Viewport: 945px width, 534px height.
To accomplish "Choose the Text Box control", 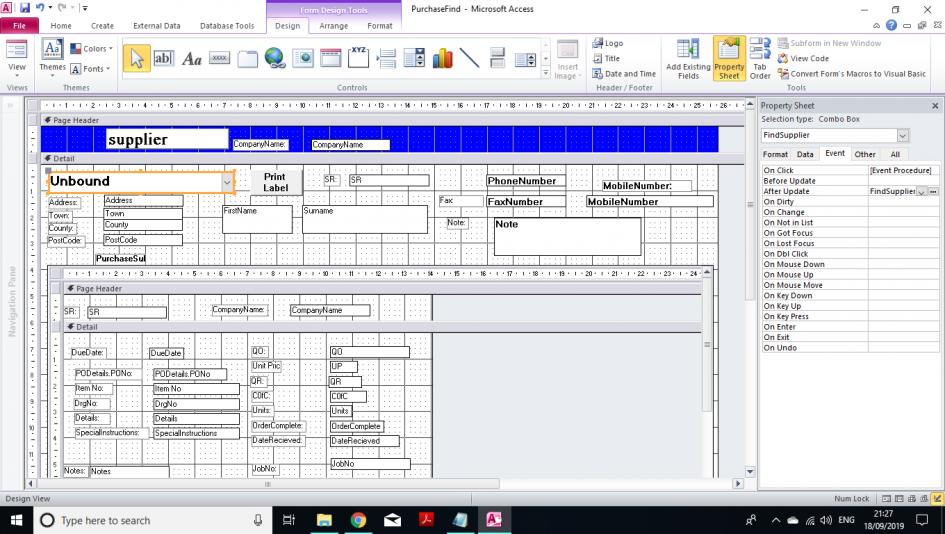I will click(x=163, y=58).
